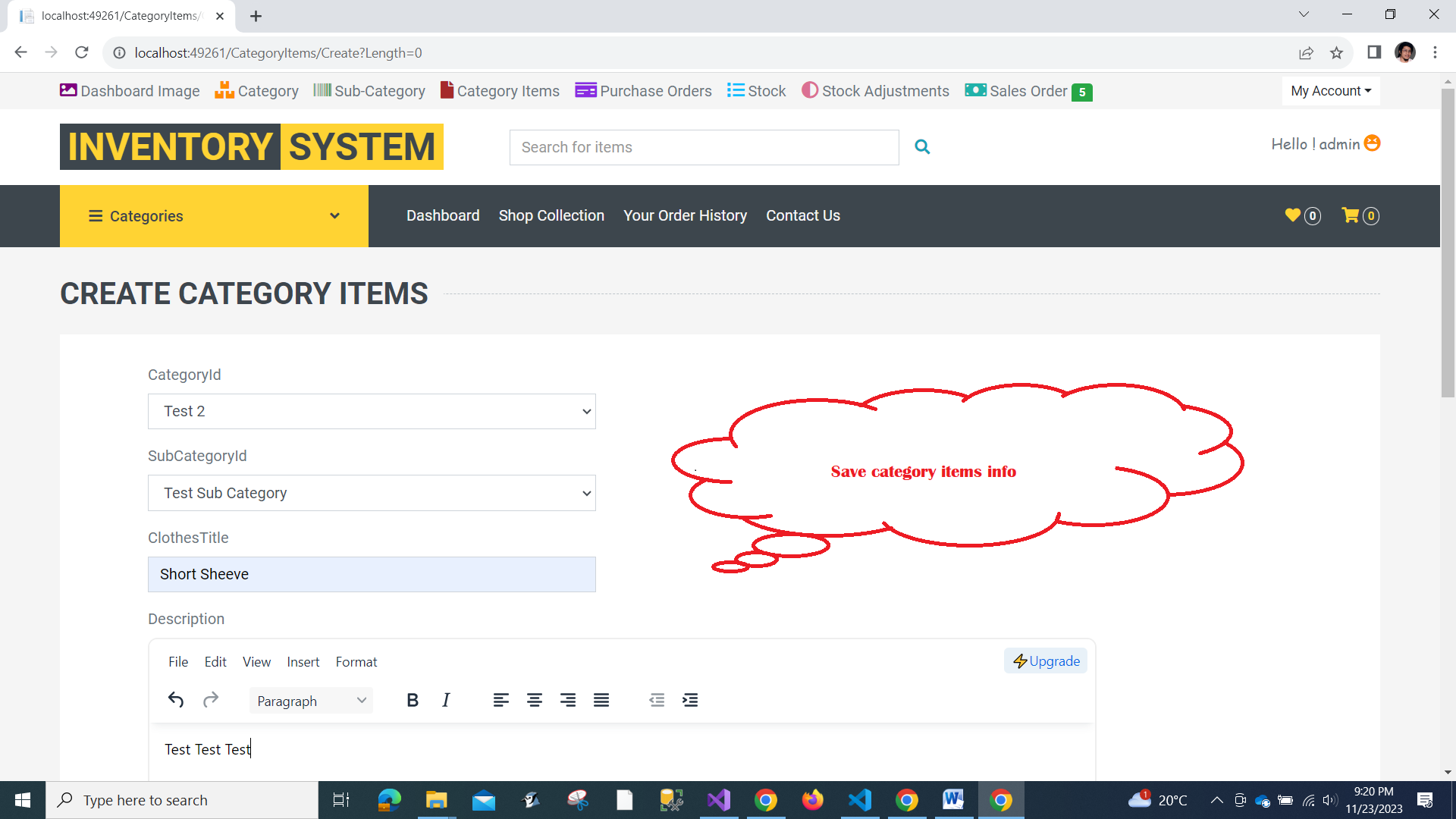Go to Purchase Orders link
1456x819 pixels.
pyautogui.click(x=643, y=91)
